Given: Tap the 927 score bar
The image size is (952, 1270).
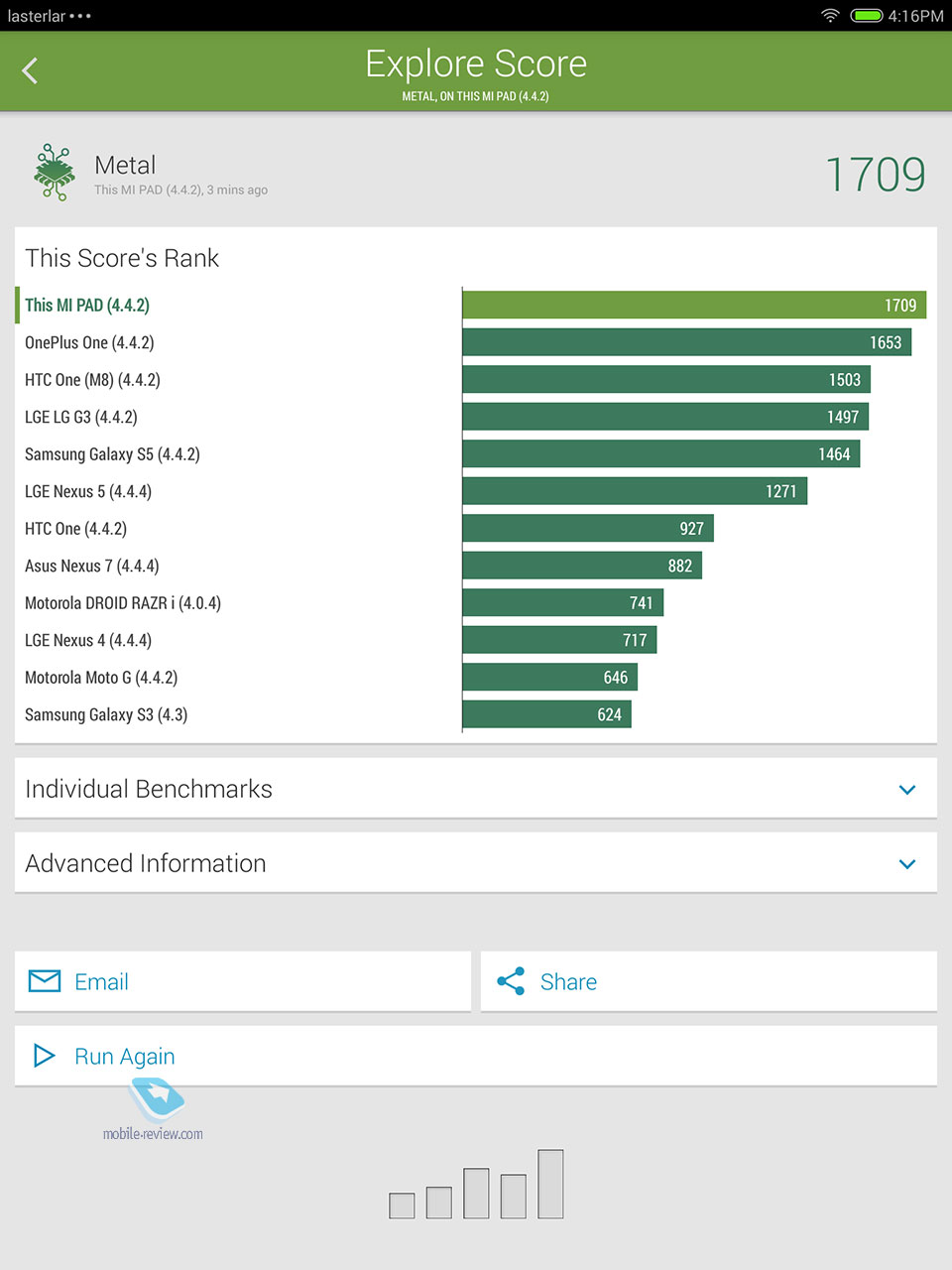Looking at the screenshot, I should pyautogui.click(x=588, y=528).
